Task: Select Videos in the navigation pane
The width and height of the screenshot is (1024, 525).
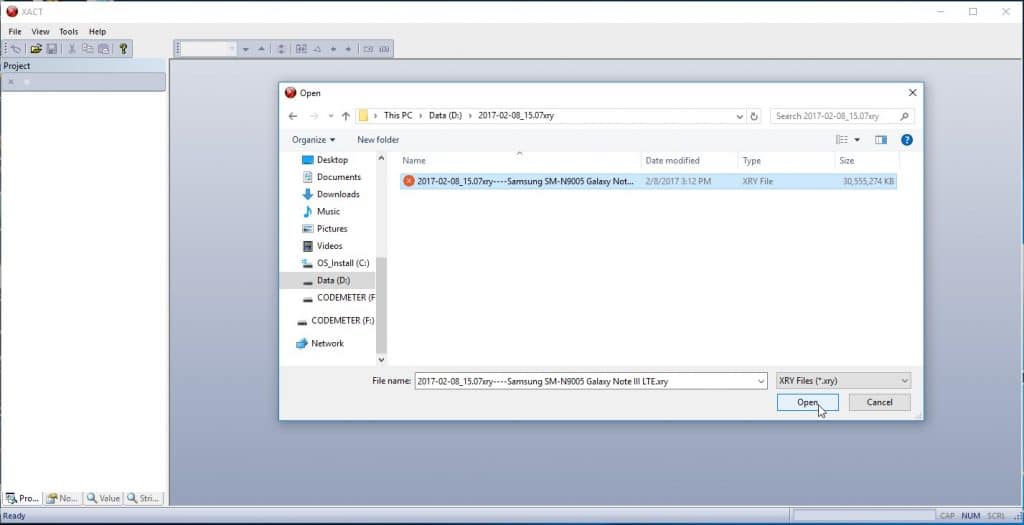Action: tap(322, 246)
